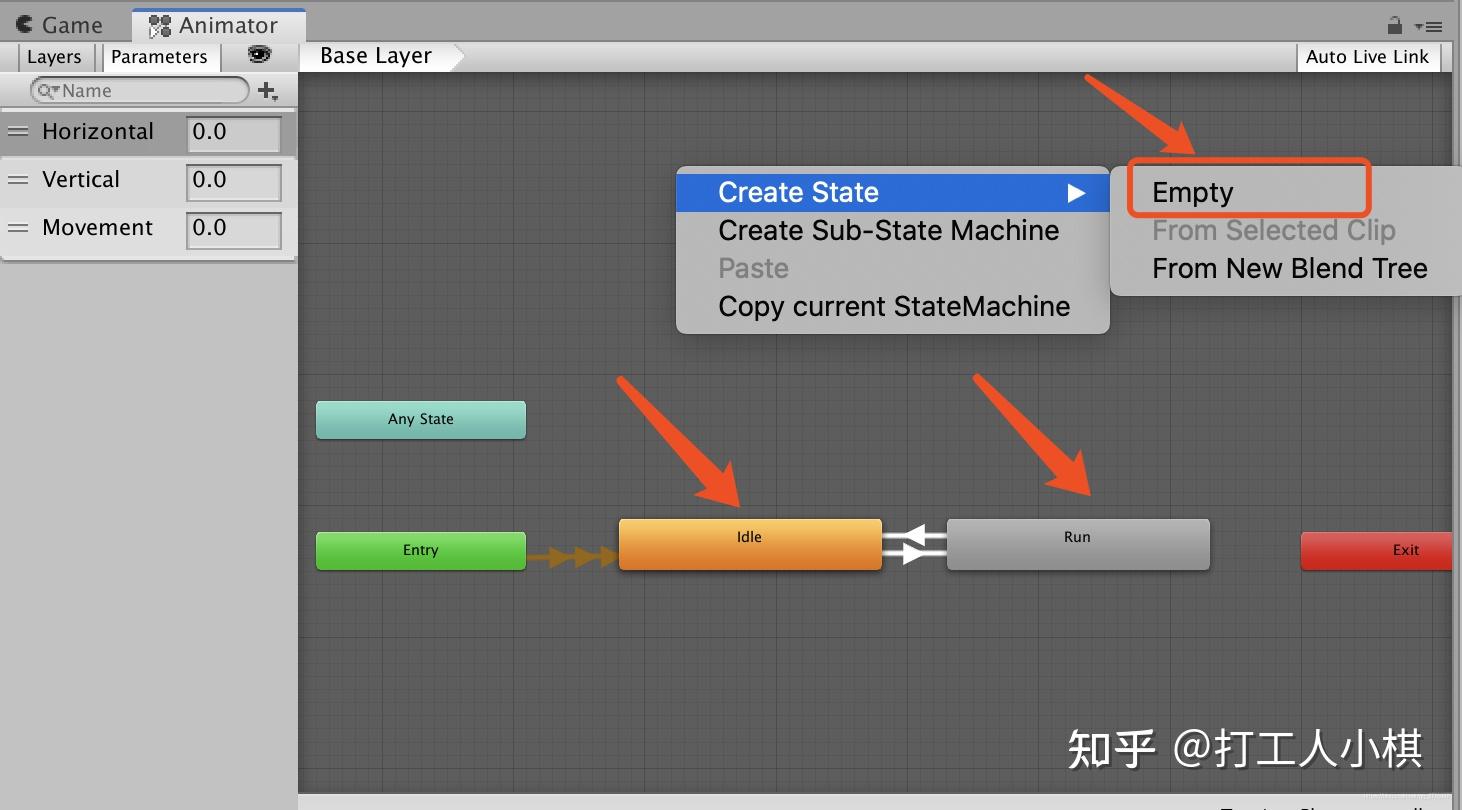Select the Idle state node
Image resolution: width=1462 pixels, height=810 pixels.
[x=749, y=543]
